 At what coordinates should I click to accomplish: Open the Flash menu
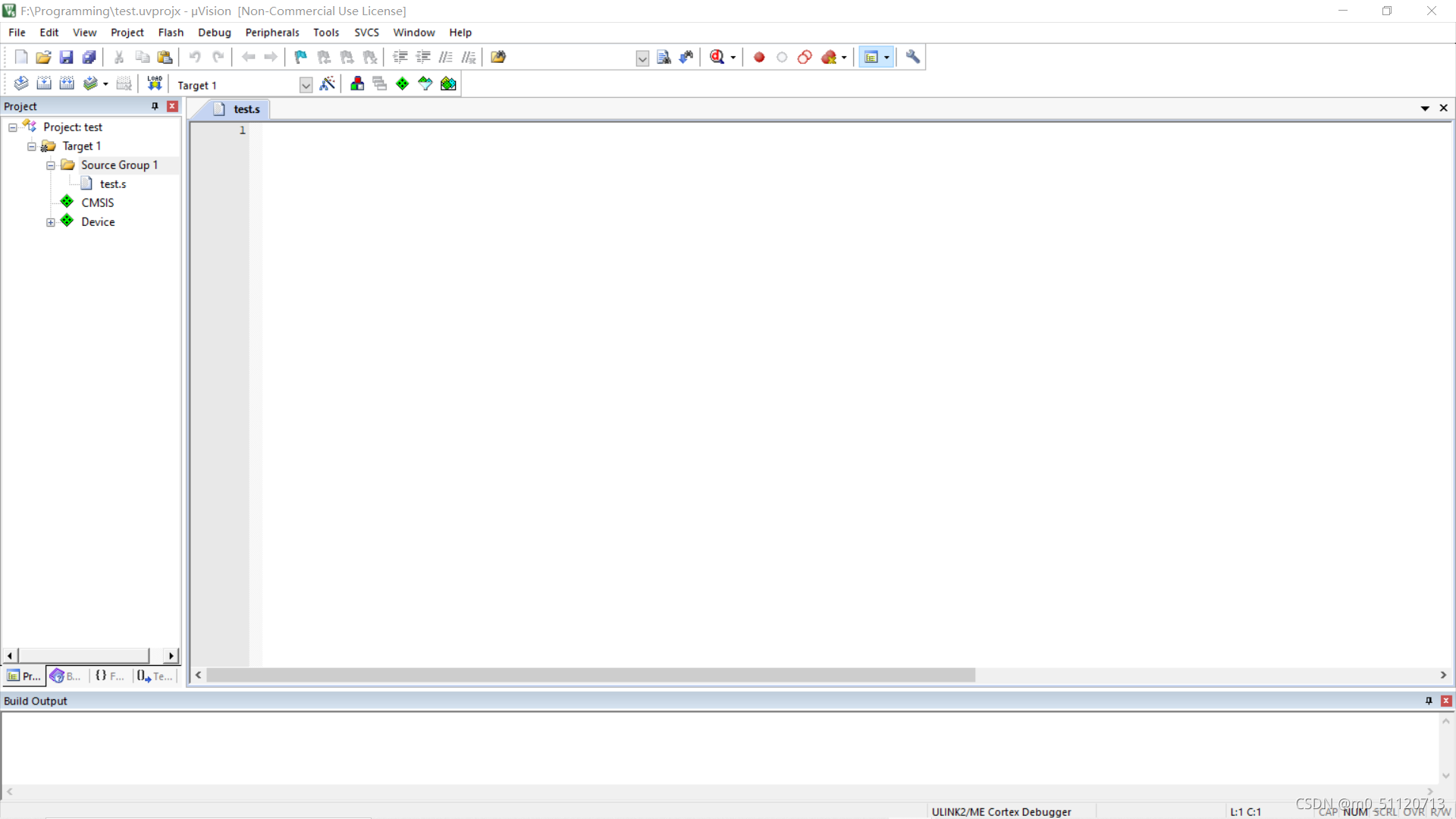(x=171, y=33)
